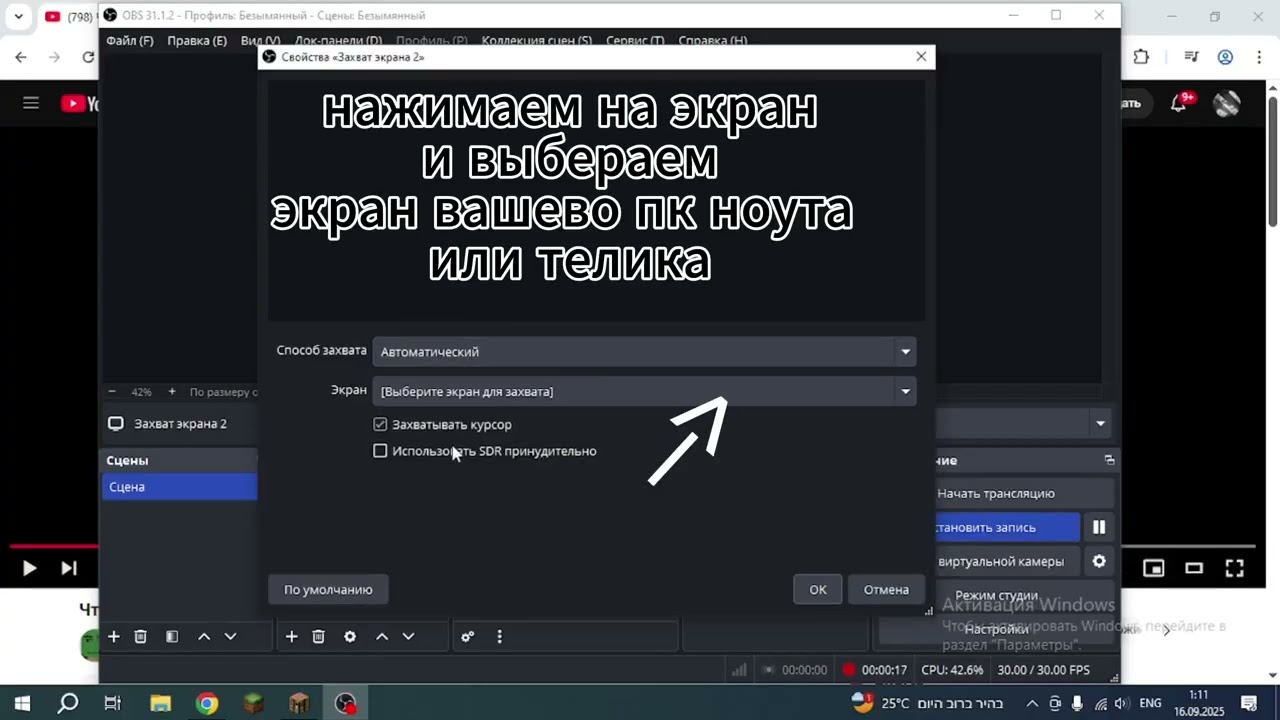Open File Explorer from taskbar
This screenshot has width=1280, height=720.
pyautogui.click(x=160, y=703)
